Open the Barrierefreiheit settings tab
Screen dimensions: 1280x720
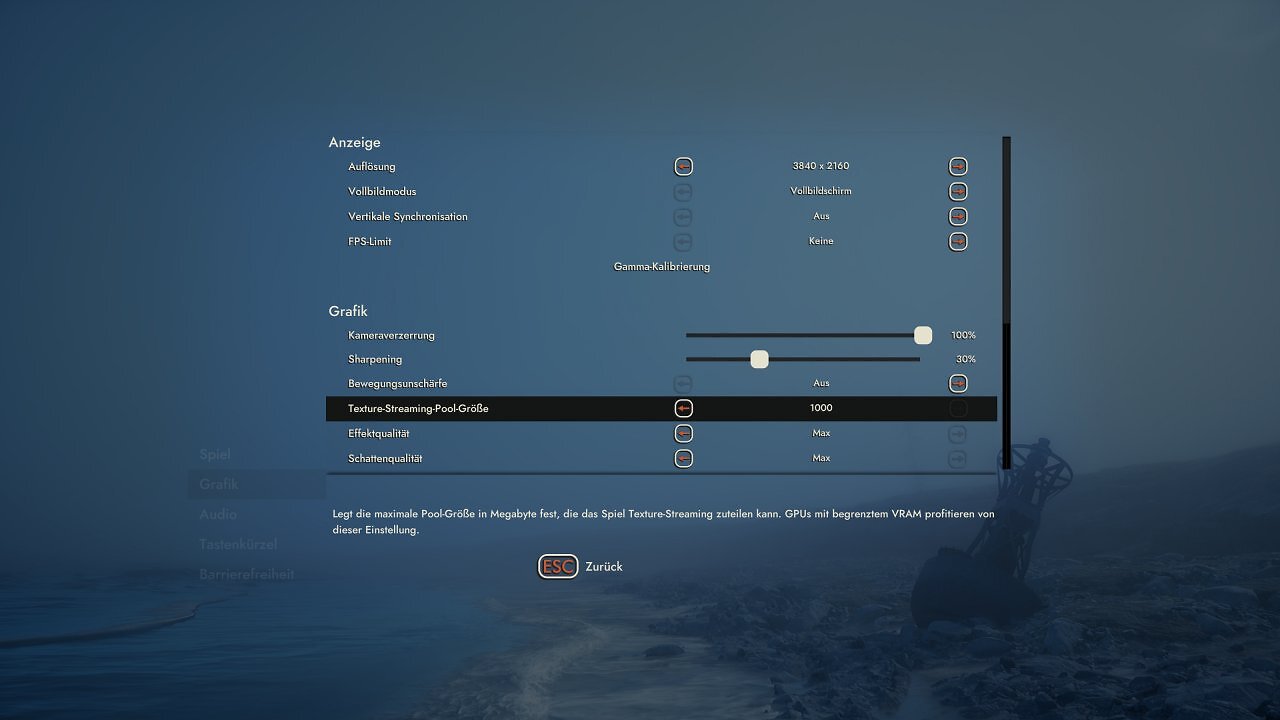point(247,574)
